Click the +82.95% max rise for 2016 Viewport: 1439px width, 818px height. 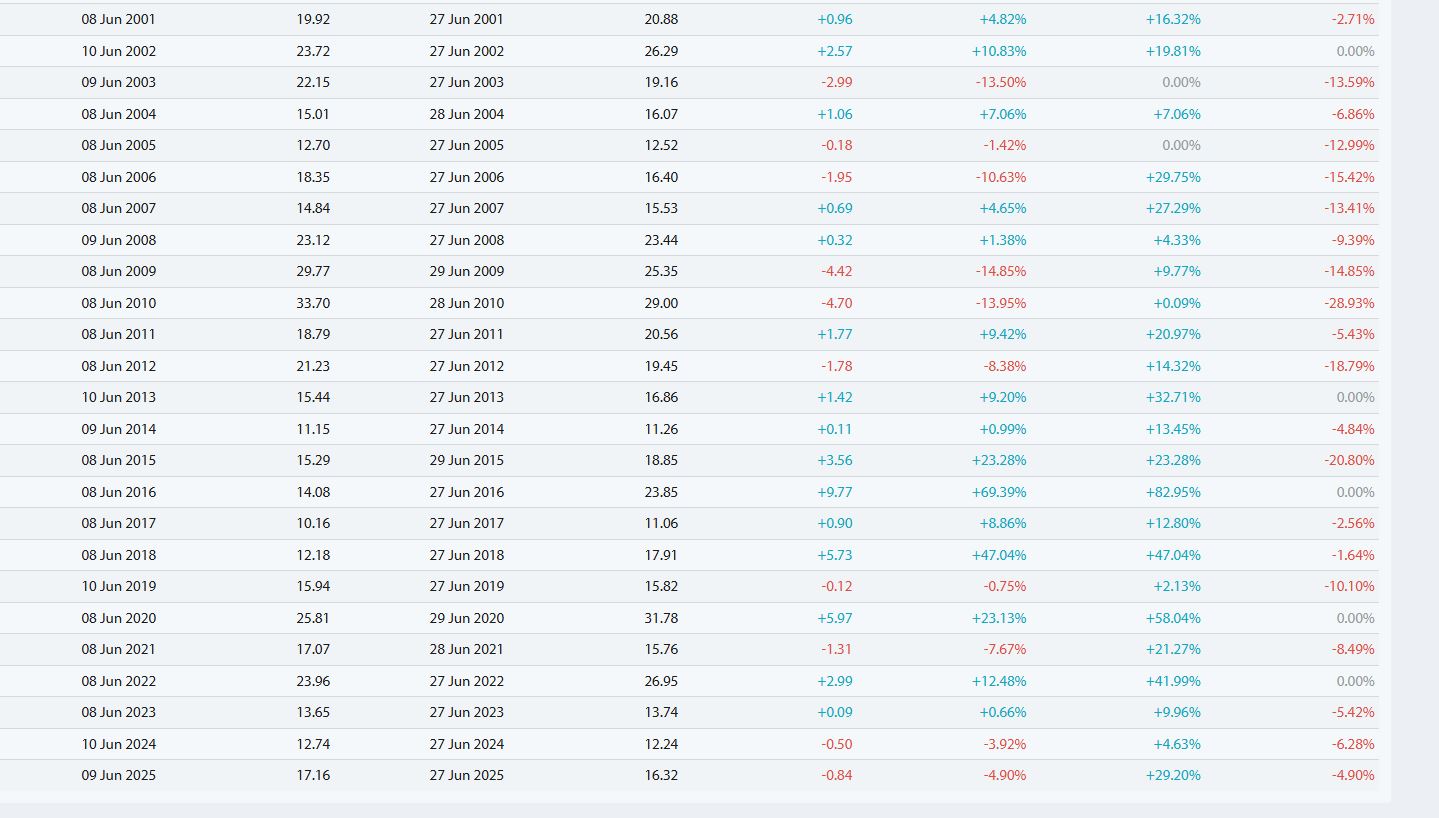(1173, 492)
